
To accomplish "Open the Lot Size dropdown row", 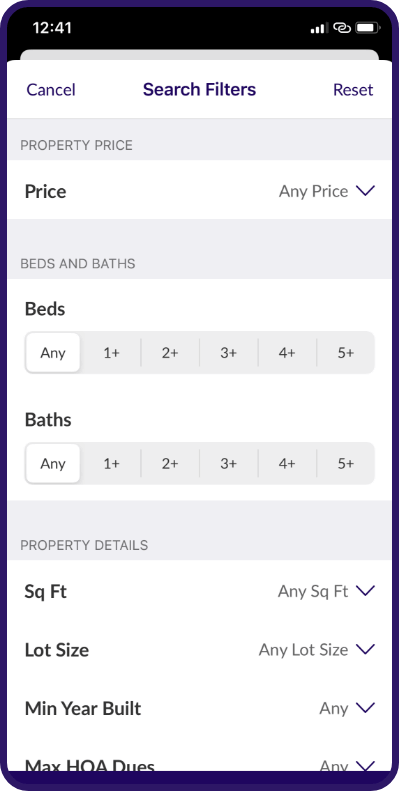I will click(x=199, y=649).
